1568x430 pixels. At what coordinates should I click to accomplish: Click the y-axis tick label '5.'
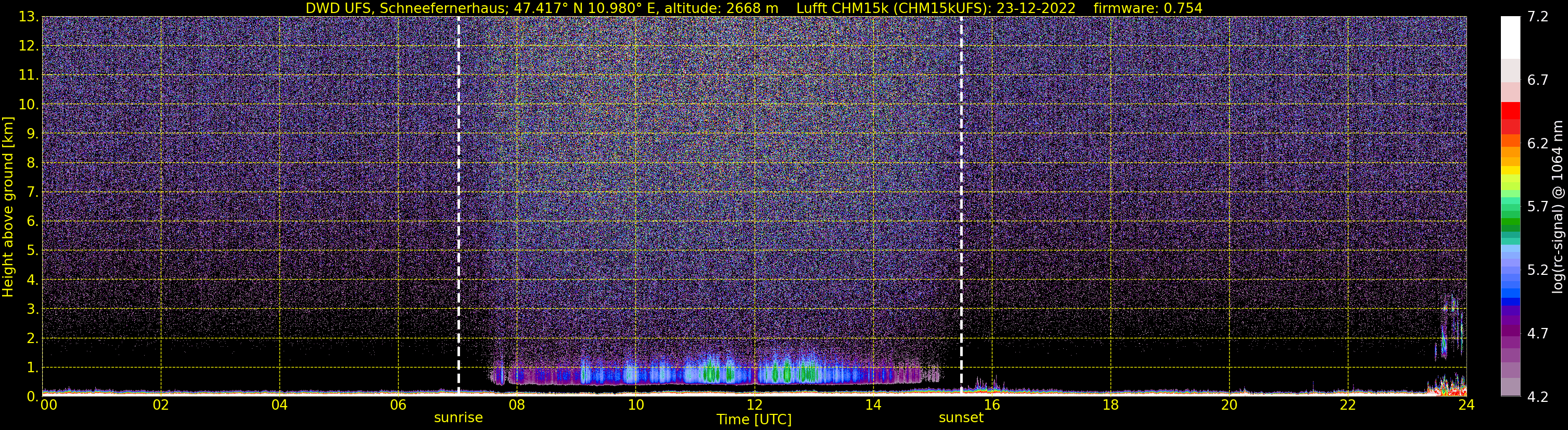(33, 251)
